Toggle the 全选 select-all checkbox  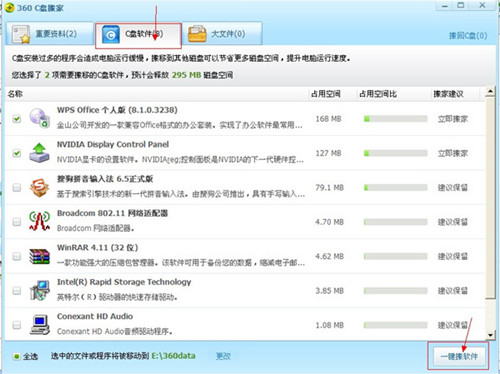point(16,356)
